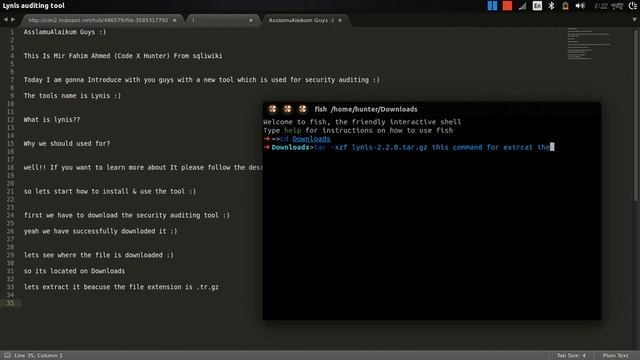Click Line 35, Column 1 status text
640x360 pixels.
(x=38, y=356)
